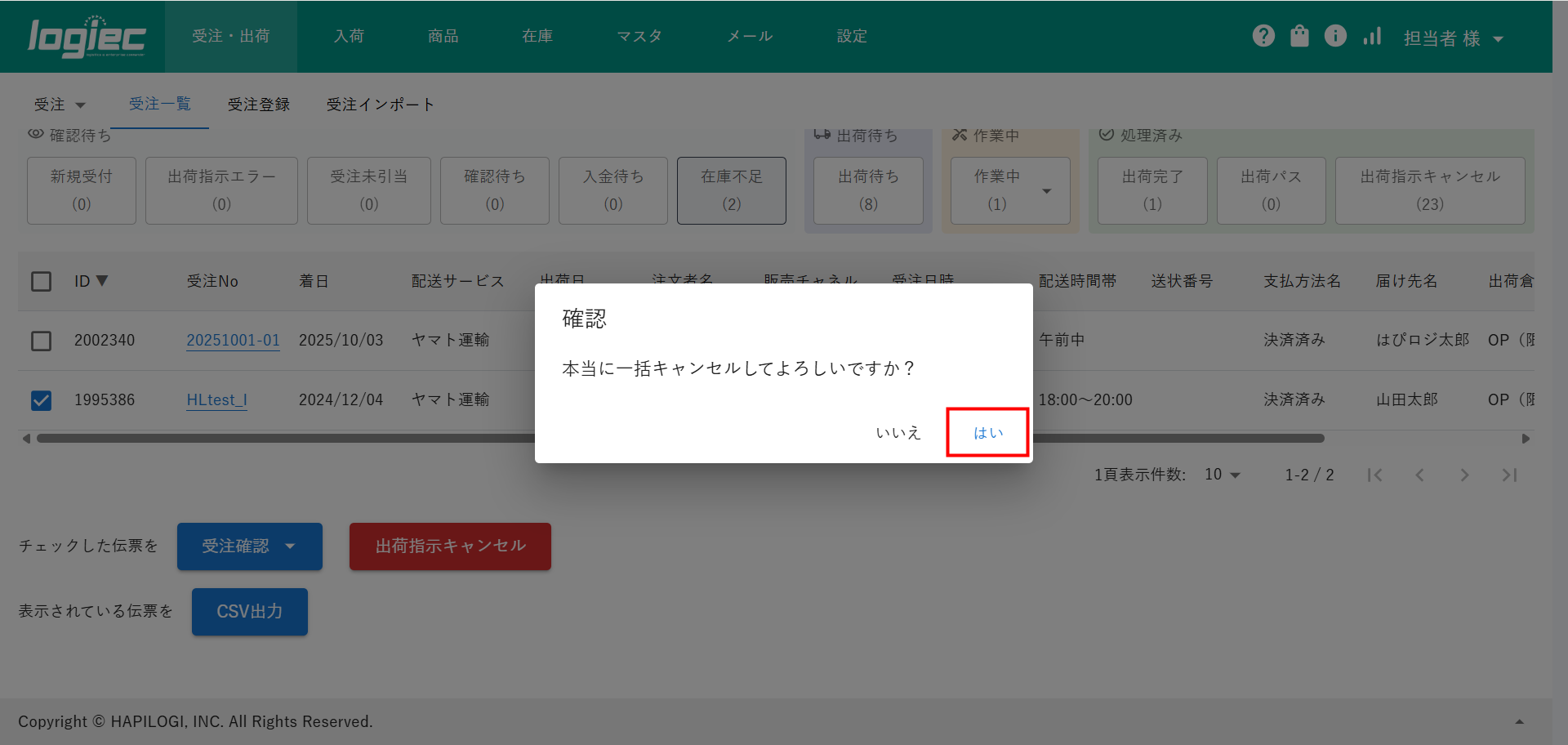
Task: Check the checkbox for order 2002340
Action: point(41,341)
